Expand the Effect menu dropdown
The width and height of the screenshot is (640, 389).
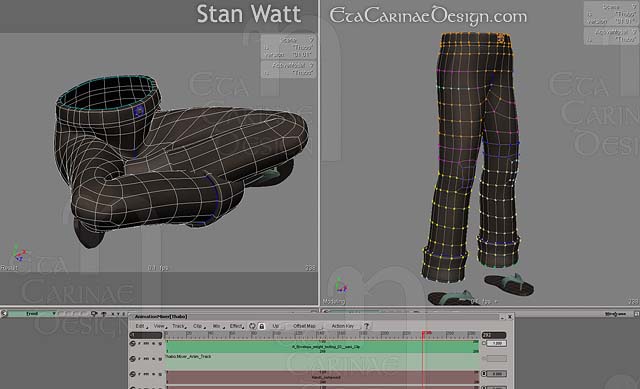tap(236, 326)
